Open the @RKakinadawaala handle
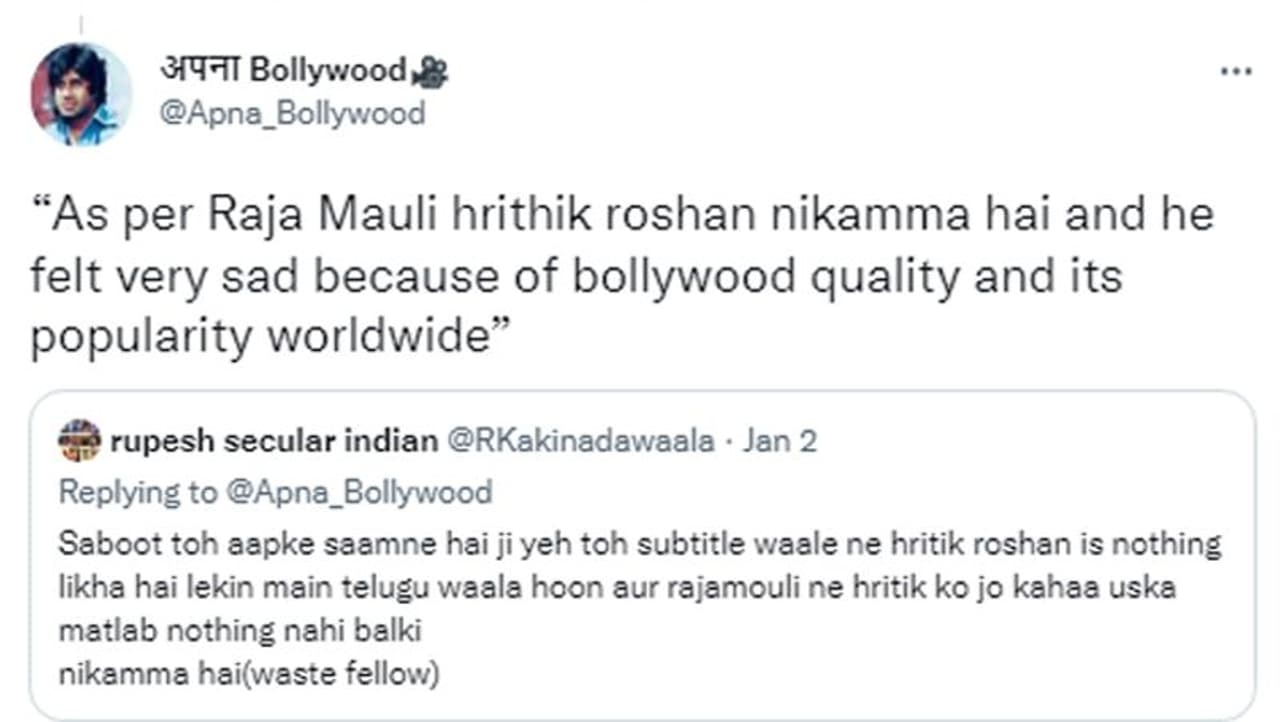 580,441
